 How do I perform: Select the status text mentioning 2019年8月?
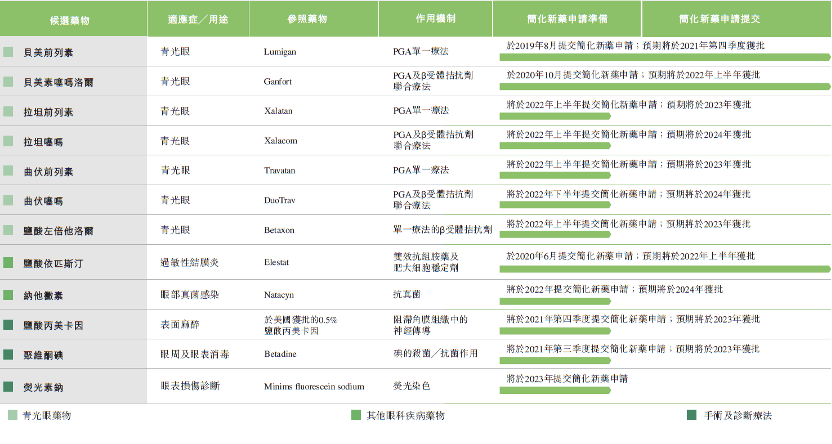[x=636, y=46]
